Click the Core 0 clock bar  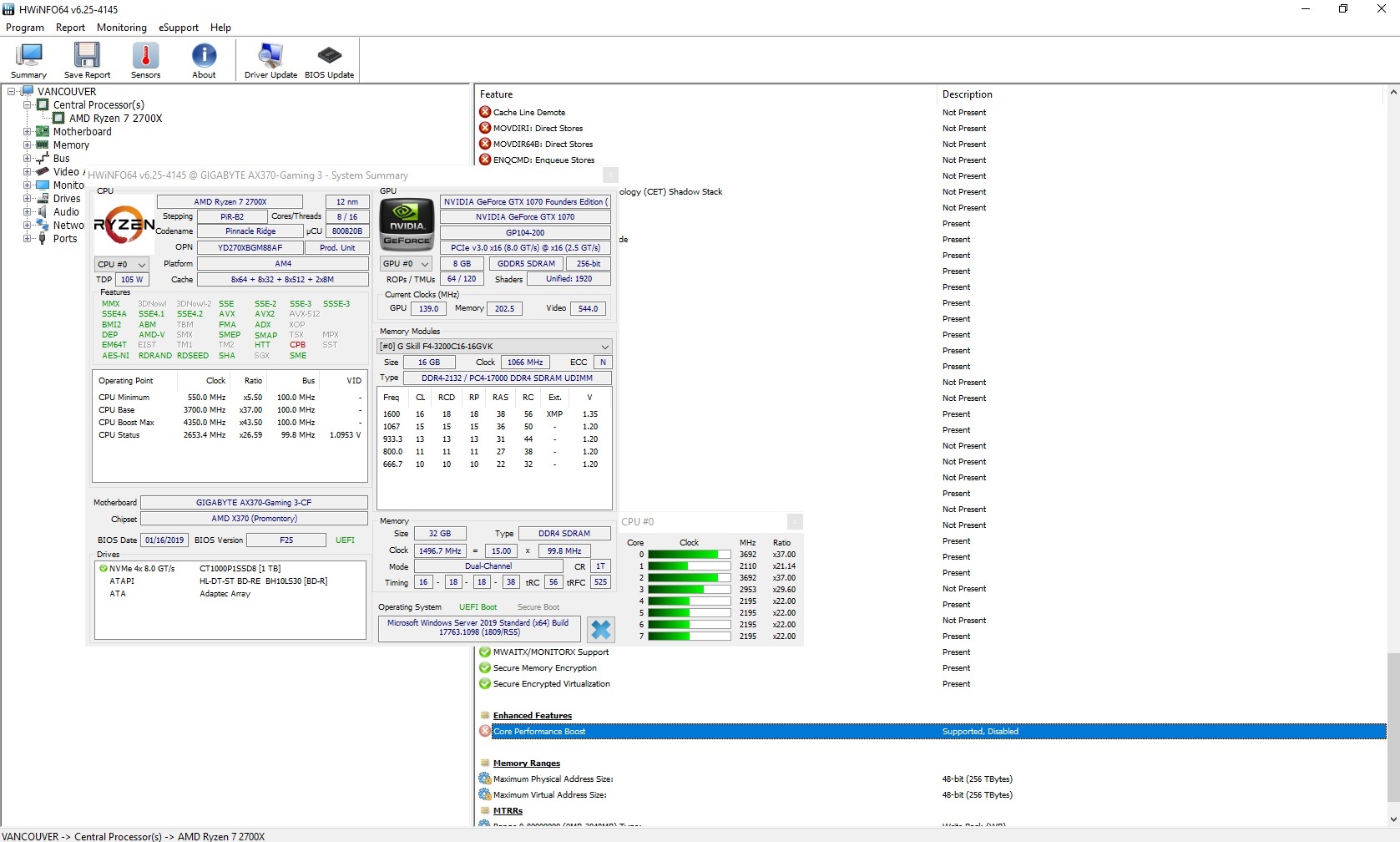point(690,554)
